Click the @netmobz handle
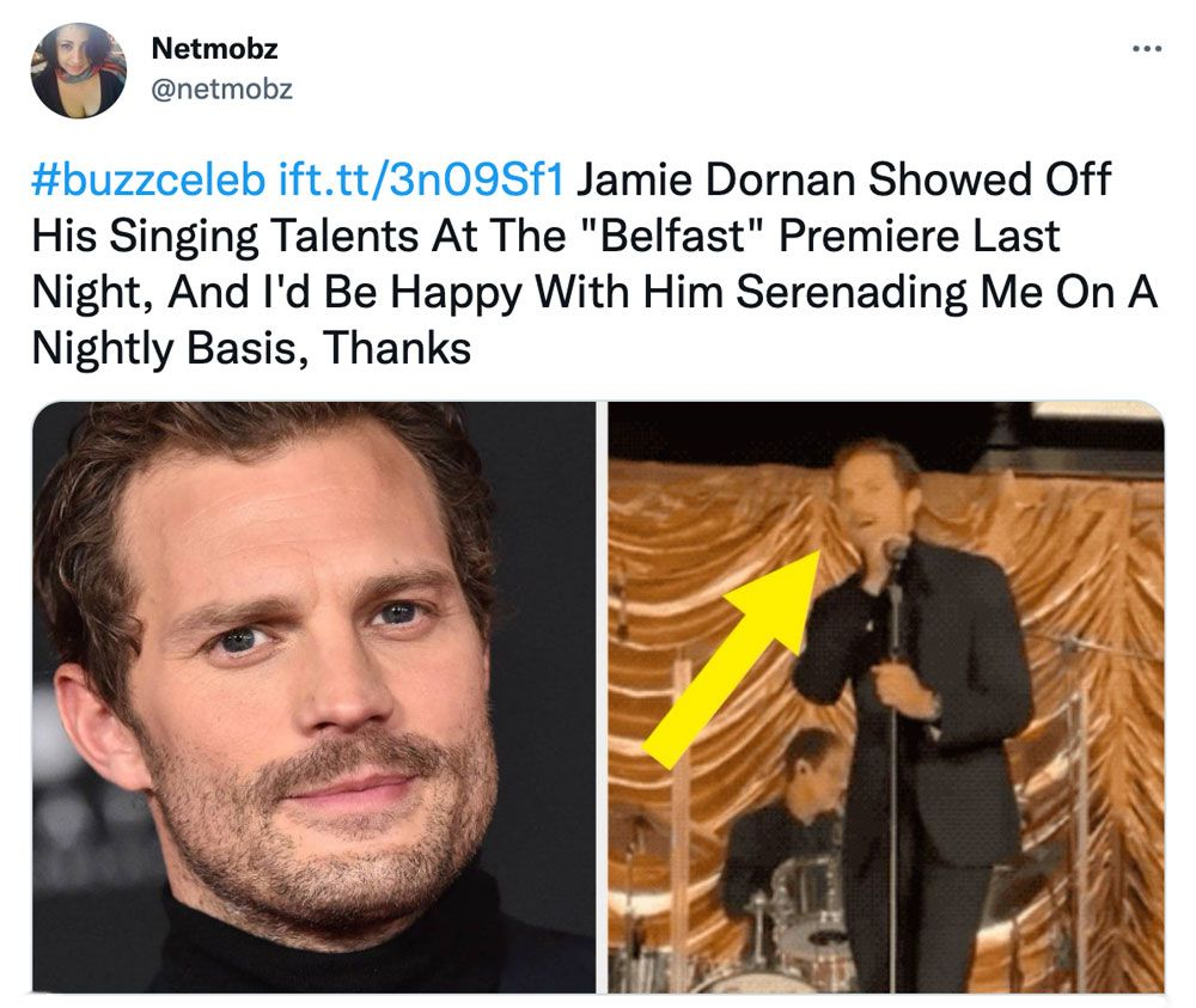 pyautogui.click(x=222, y=90)
